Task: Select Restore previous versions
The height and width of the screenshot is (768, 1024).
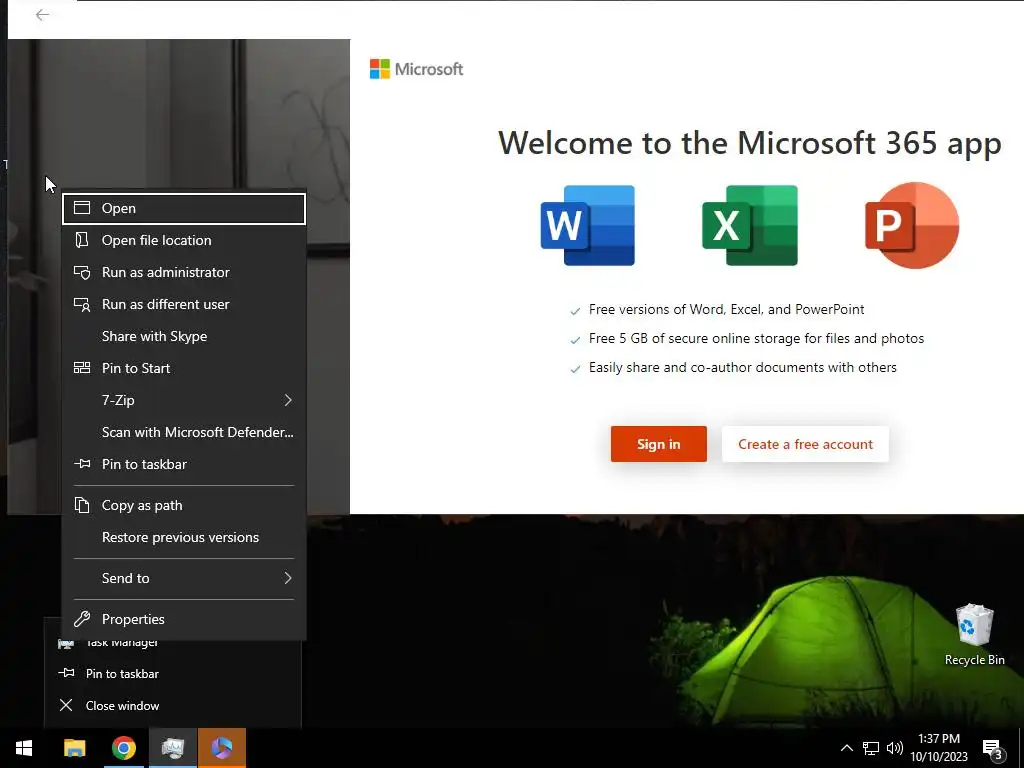Action: pyautogui.click(x=184, y=537)
